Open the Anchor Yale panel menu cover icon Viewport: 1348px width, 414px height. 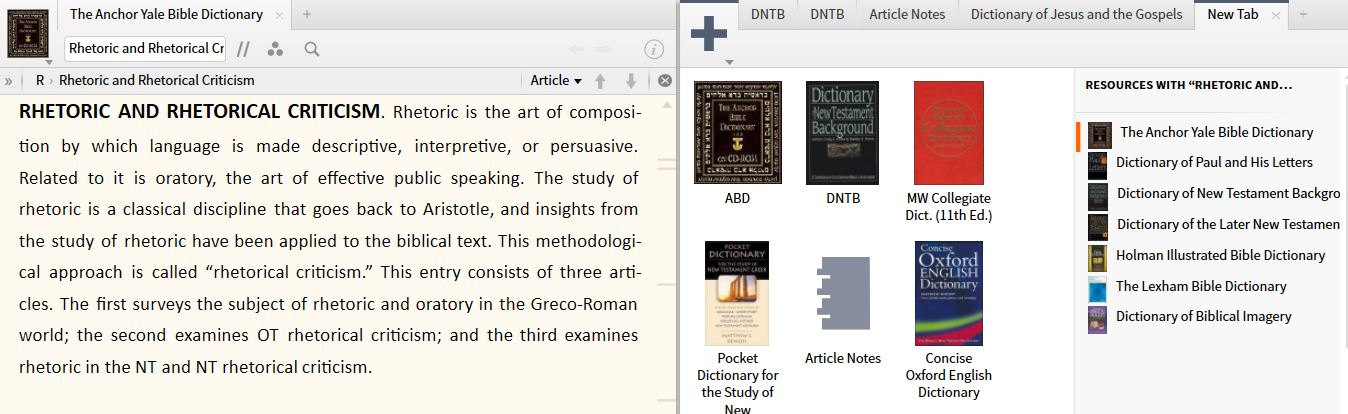tap(28, 36)
